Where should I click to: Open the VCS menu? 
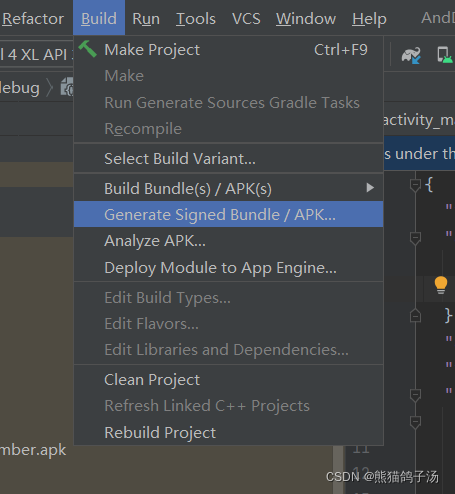[x=246, y=19]
